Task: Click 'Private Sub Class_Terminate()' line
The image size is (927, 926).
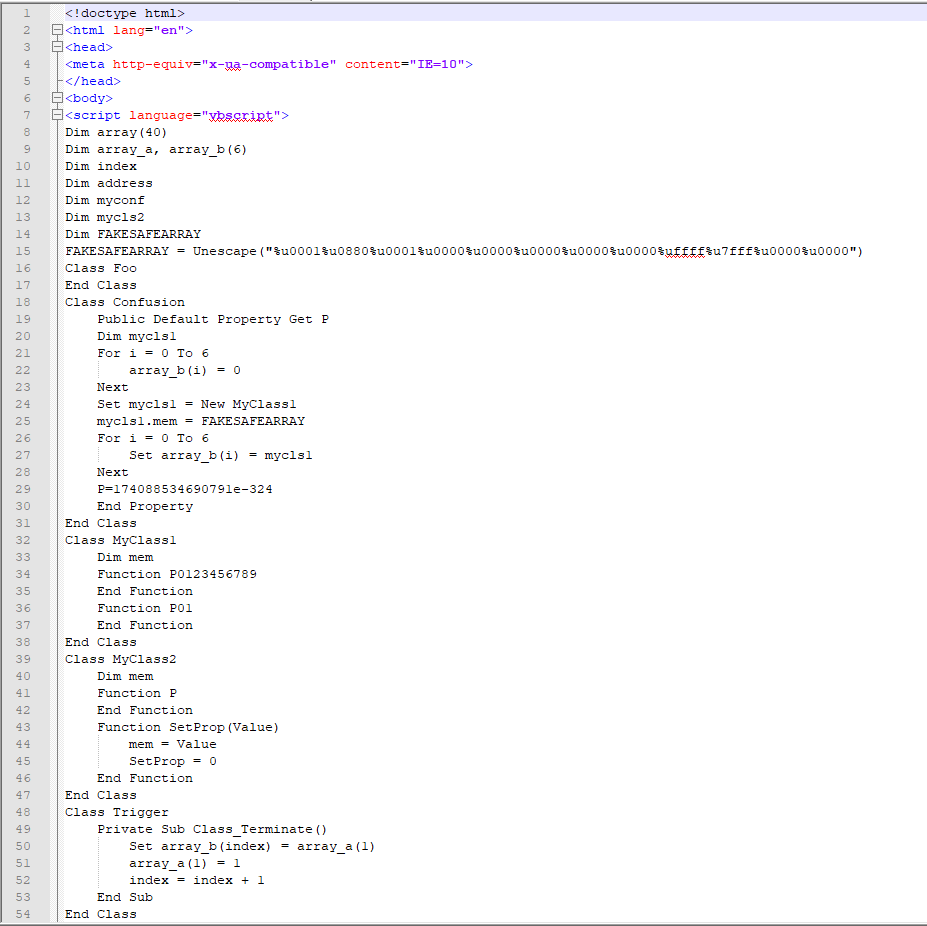Action: coord(212,829)
